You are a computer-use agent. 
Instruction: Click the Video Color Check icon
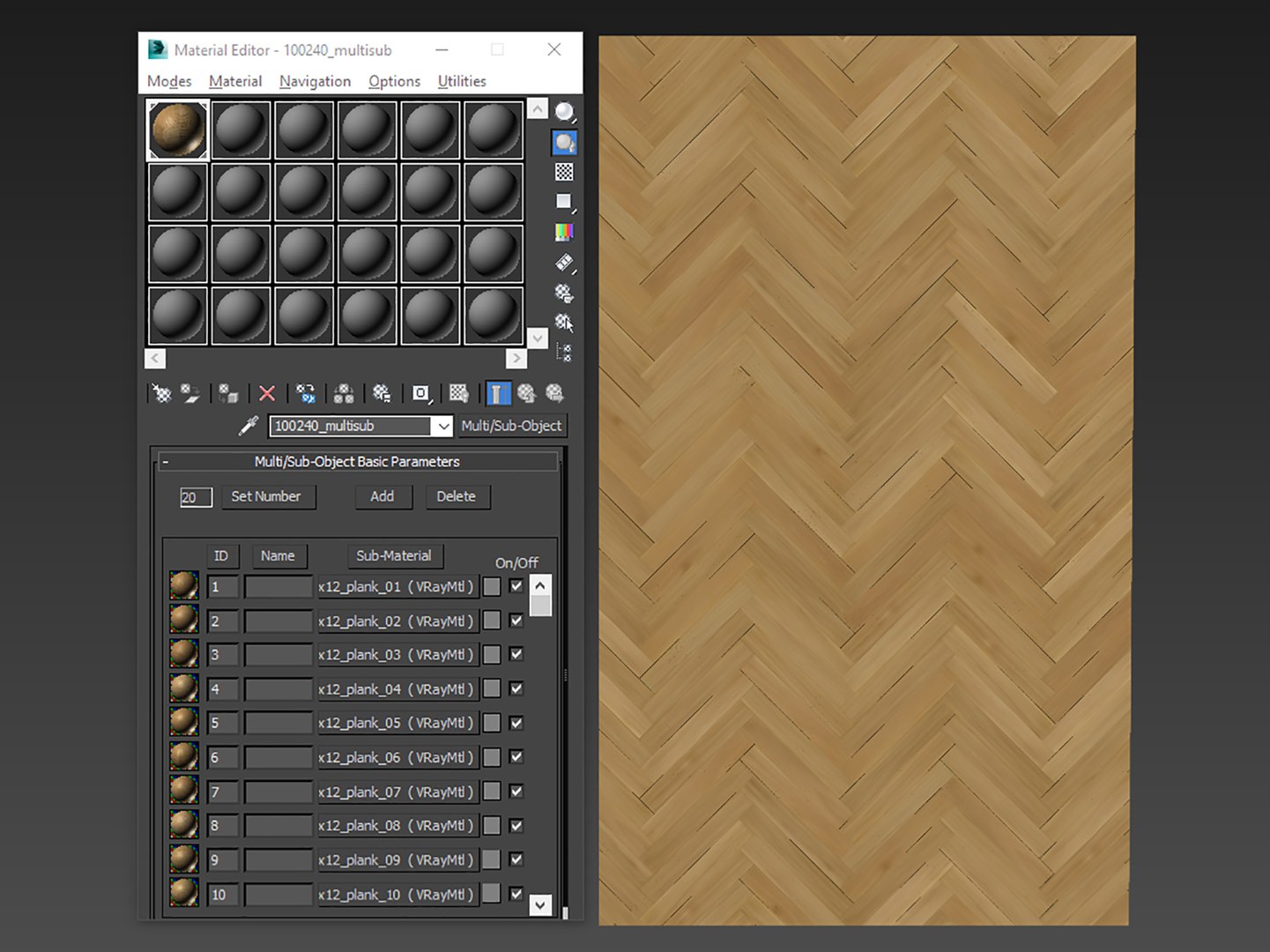(564, 232)
